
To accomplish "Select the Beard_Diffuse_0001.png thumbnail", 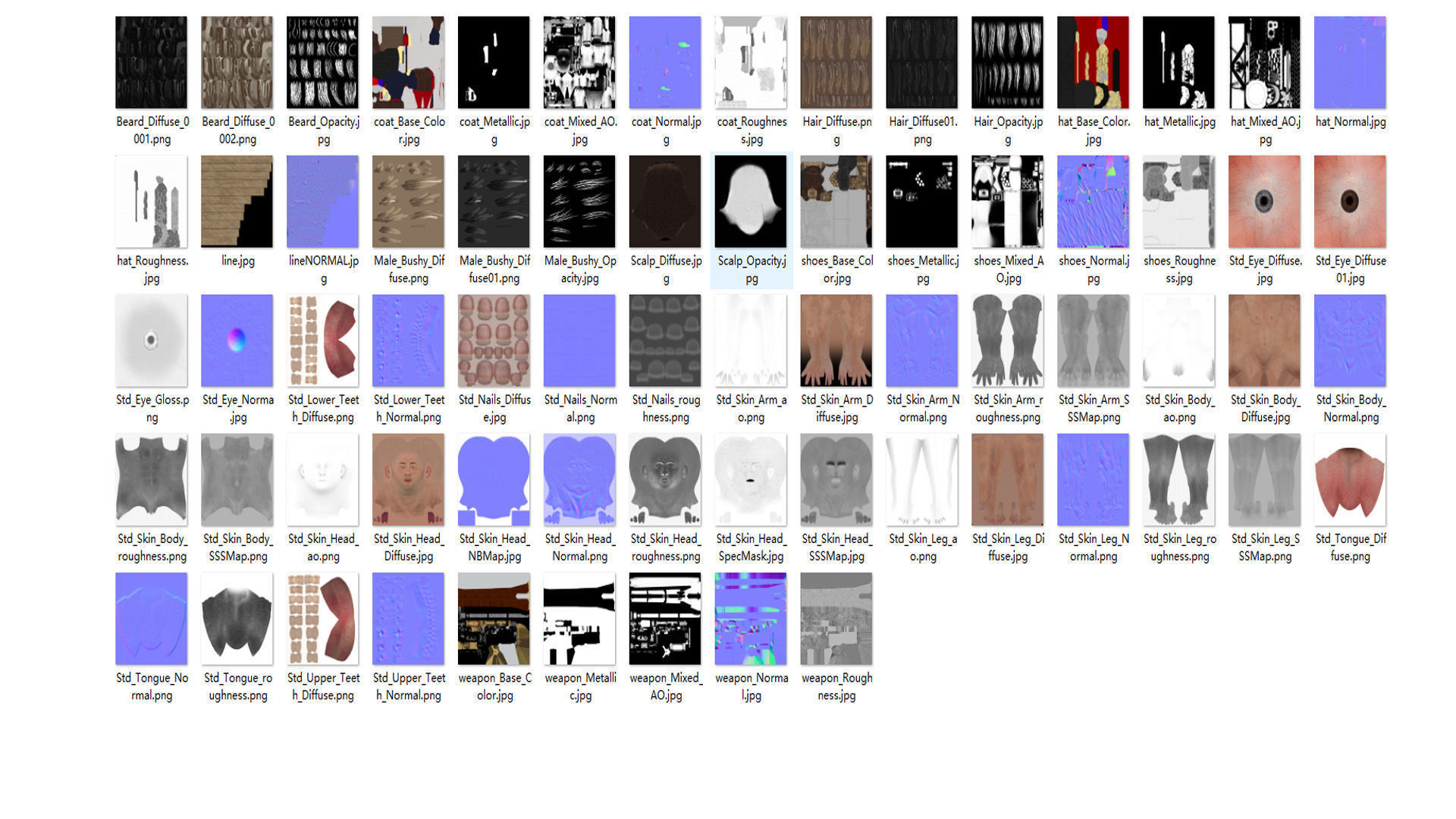I will pyautogui.click(x=151, y=63).
